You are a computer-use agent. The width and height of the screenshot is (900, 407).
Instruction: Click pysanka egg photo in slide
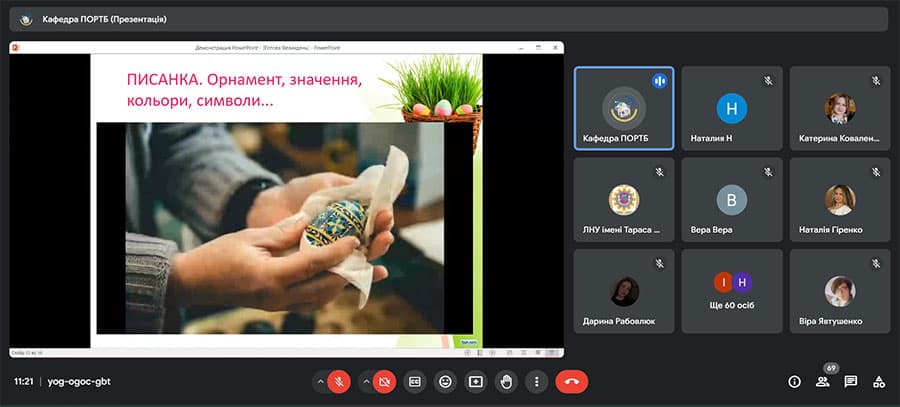pyautogui.click(x=285, y=228)
